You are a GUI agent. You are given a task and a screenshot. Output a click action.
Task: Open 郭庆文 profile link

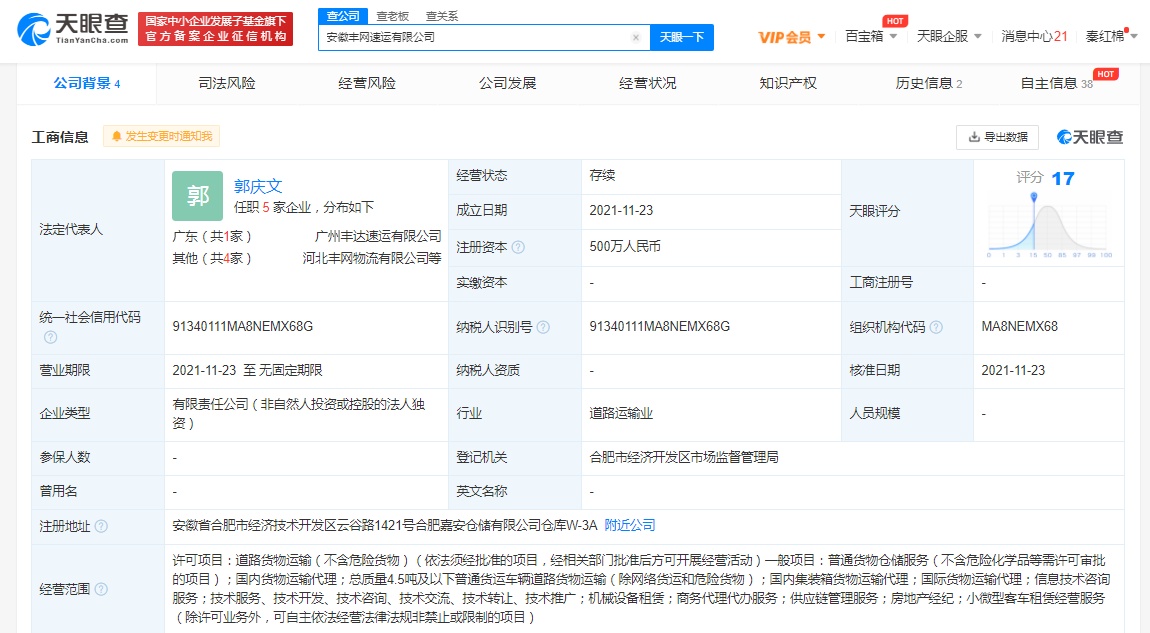tap(258, 186)
